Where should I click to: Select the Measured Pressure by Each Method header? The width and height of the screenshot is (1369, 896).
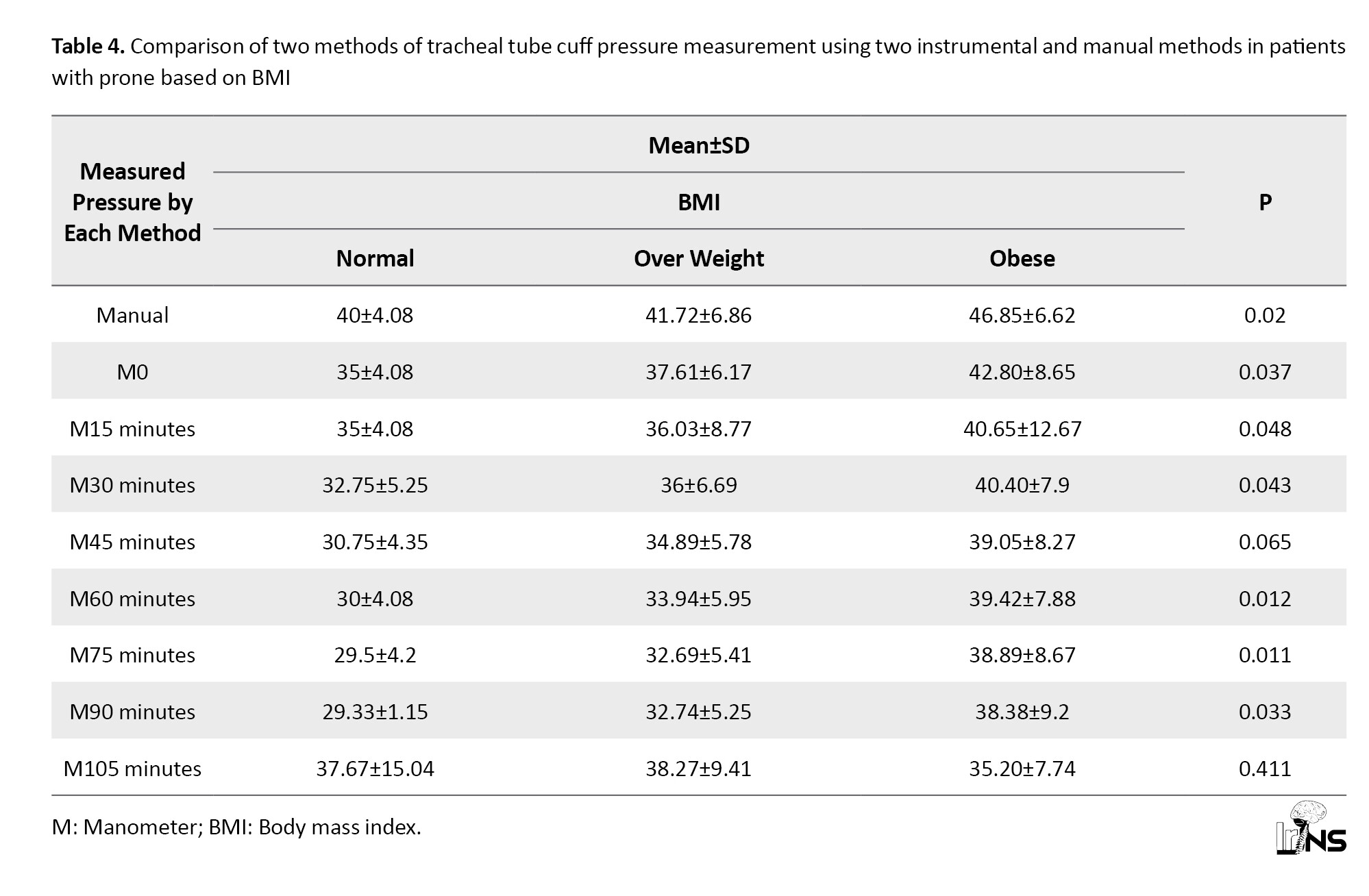132,202
